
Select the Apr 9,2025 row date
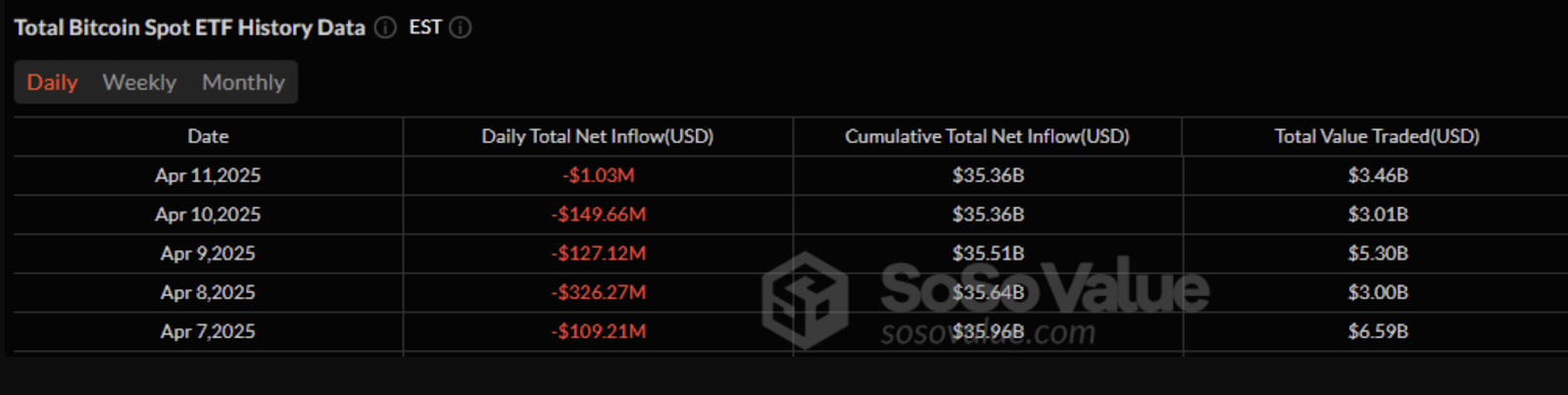pos(208,254)
